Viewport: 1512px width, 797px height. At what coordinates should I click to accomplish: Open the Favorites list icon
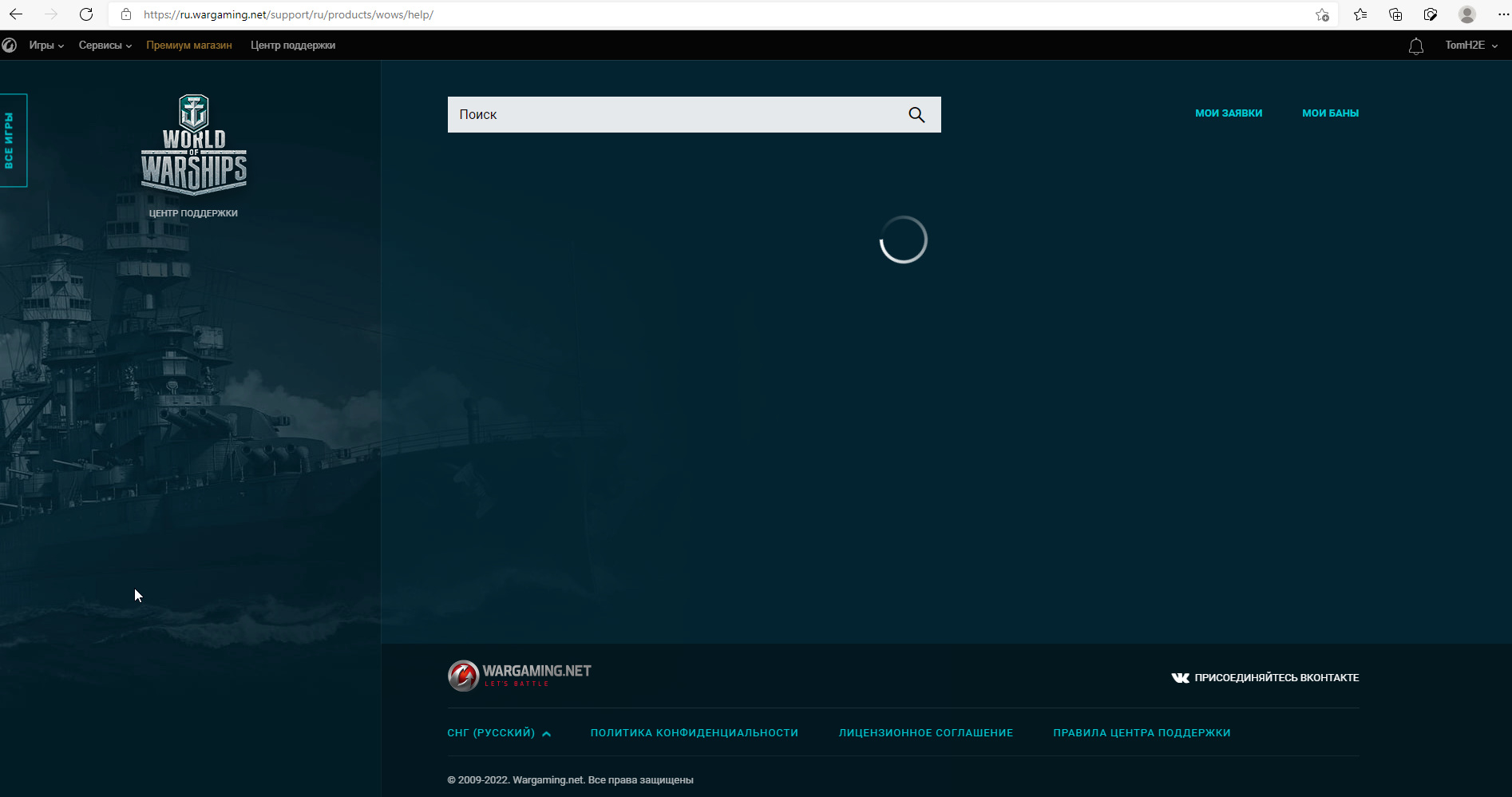[x=1360, y=14]
